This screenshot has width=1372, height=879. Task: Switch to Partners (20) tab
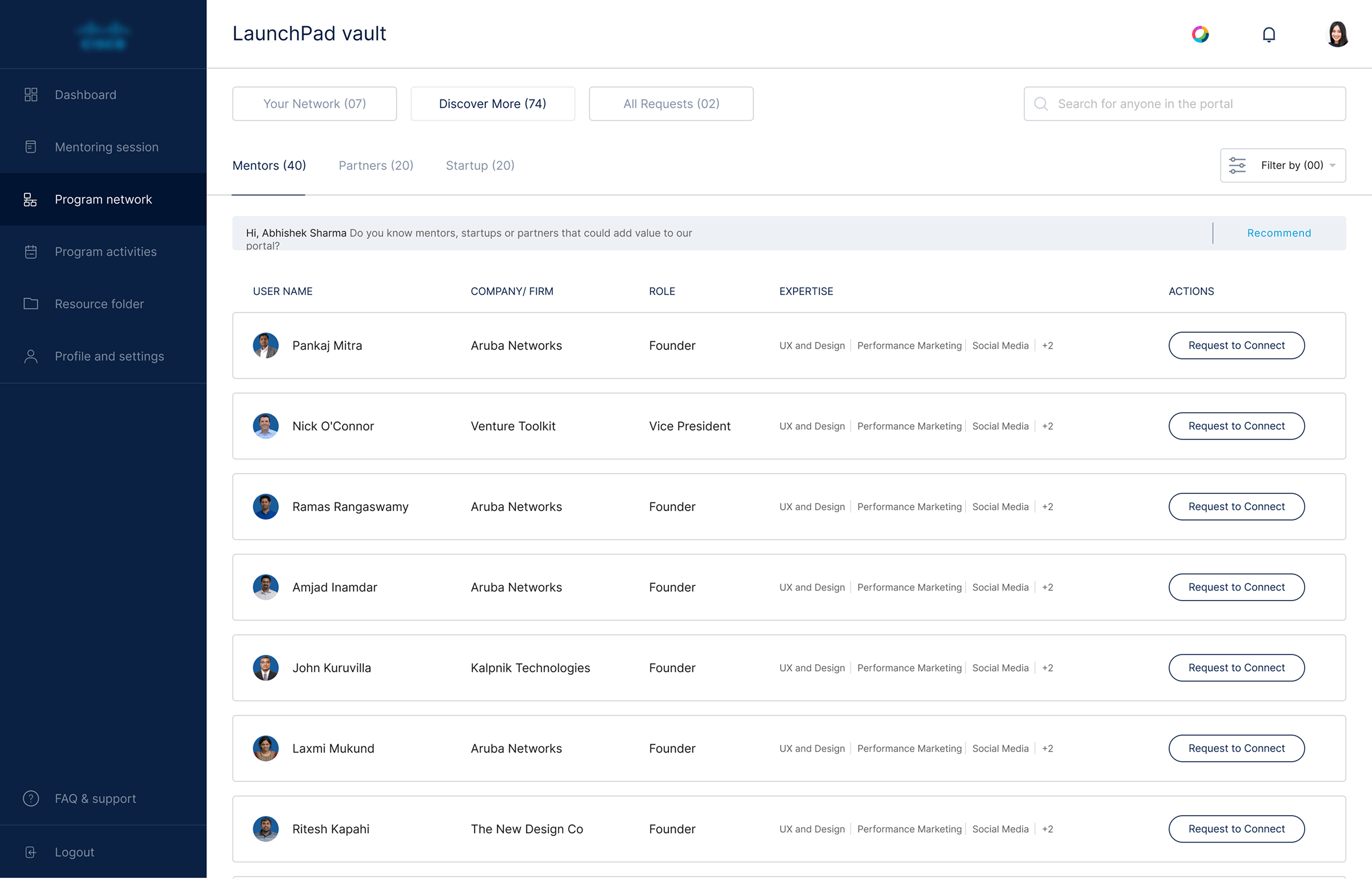(x=376, y=166)
